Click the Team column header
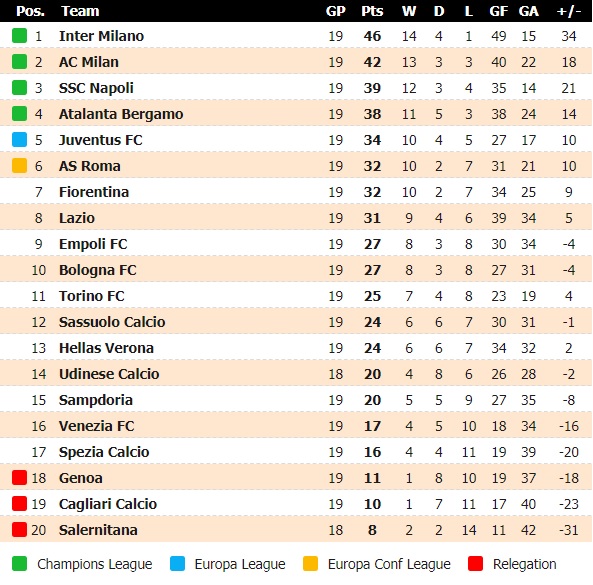Screen dimensions: 593x585 pos(80,11)
